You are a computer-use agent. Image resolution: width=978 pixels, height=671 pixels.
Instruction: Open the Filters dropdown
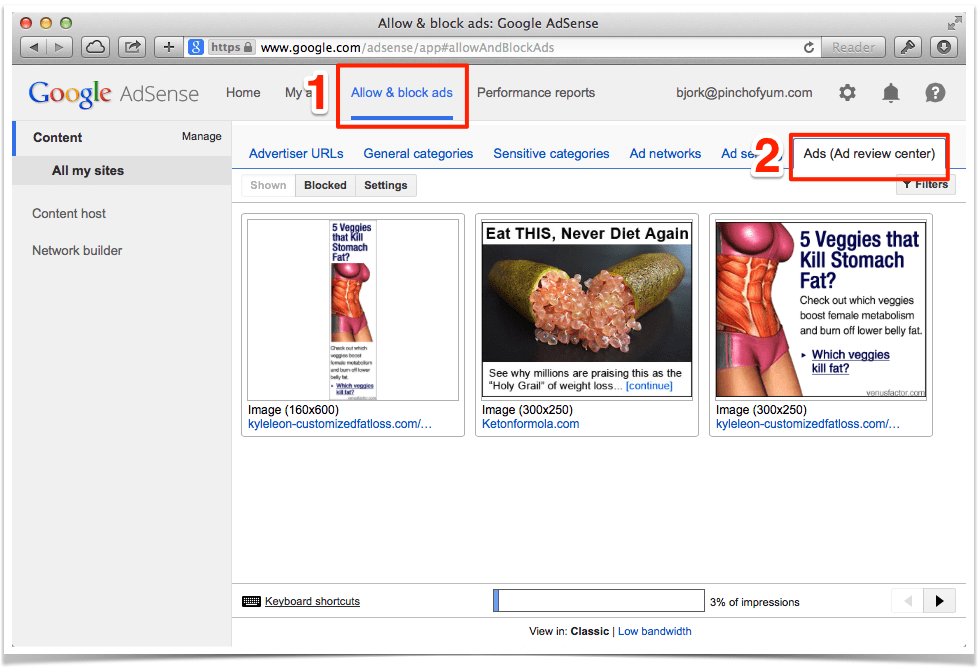[x=925, y=184]
